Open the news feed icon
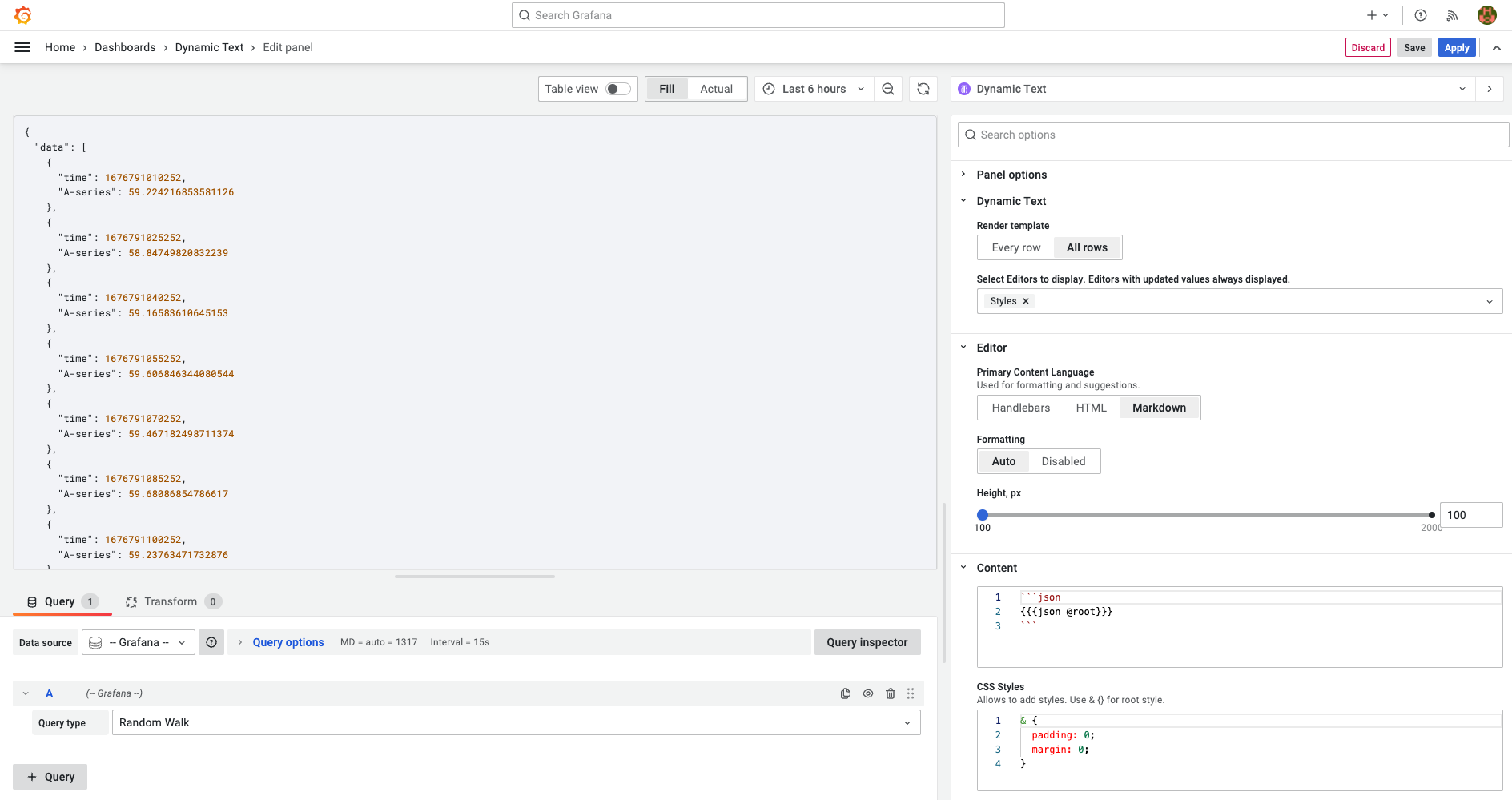Screen dimensions: 1512x800 (1452, 15)
